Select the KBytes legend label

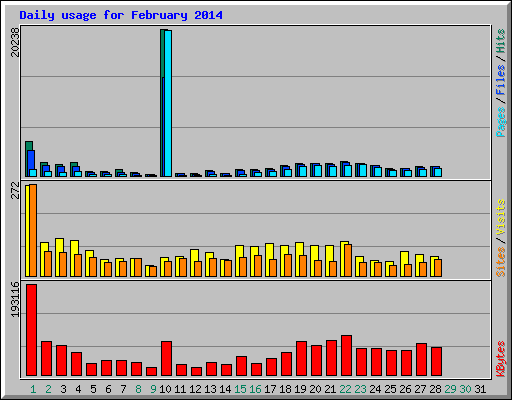click(x=501, y=359)
